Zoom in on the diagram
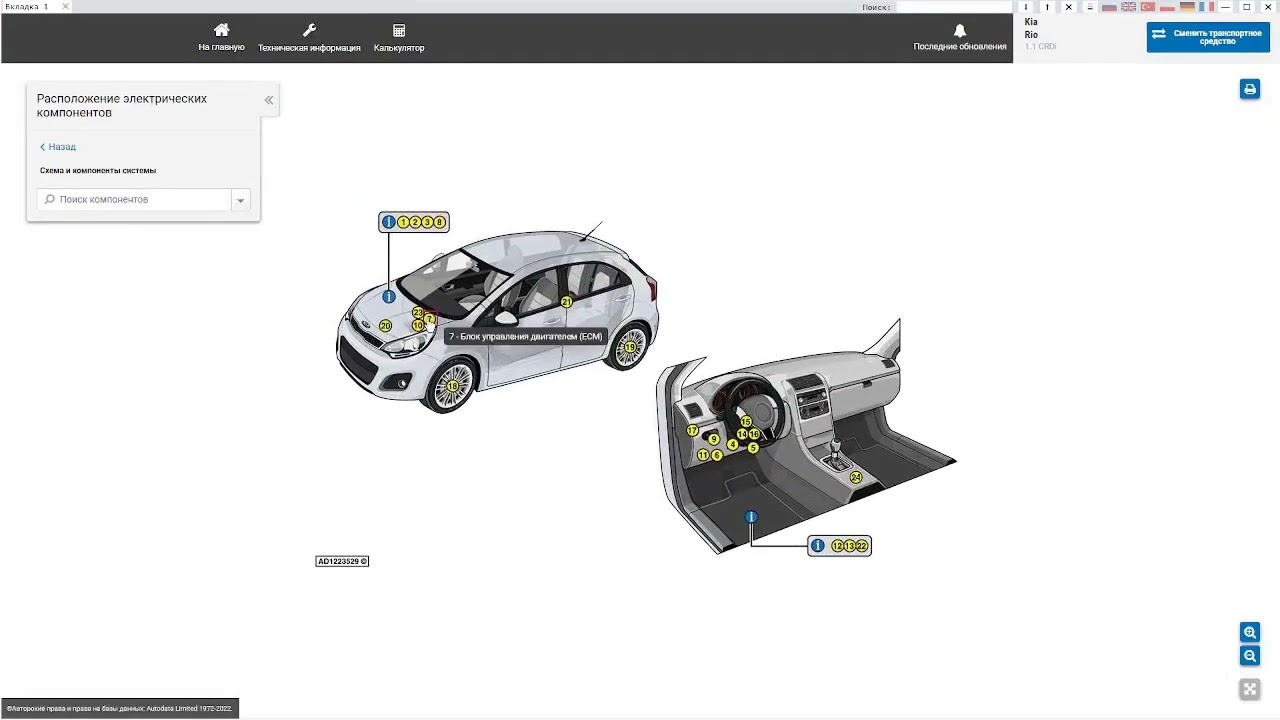1280x720 pixels. click(1250, 632)
